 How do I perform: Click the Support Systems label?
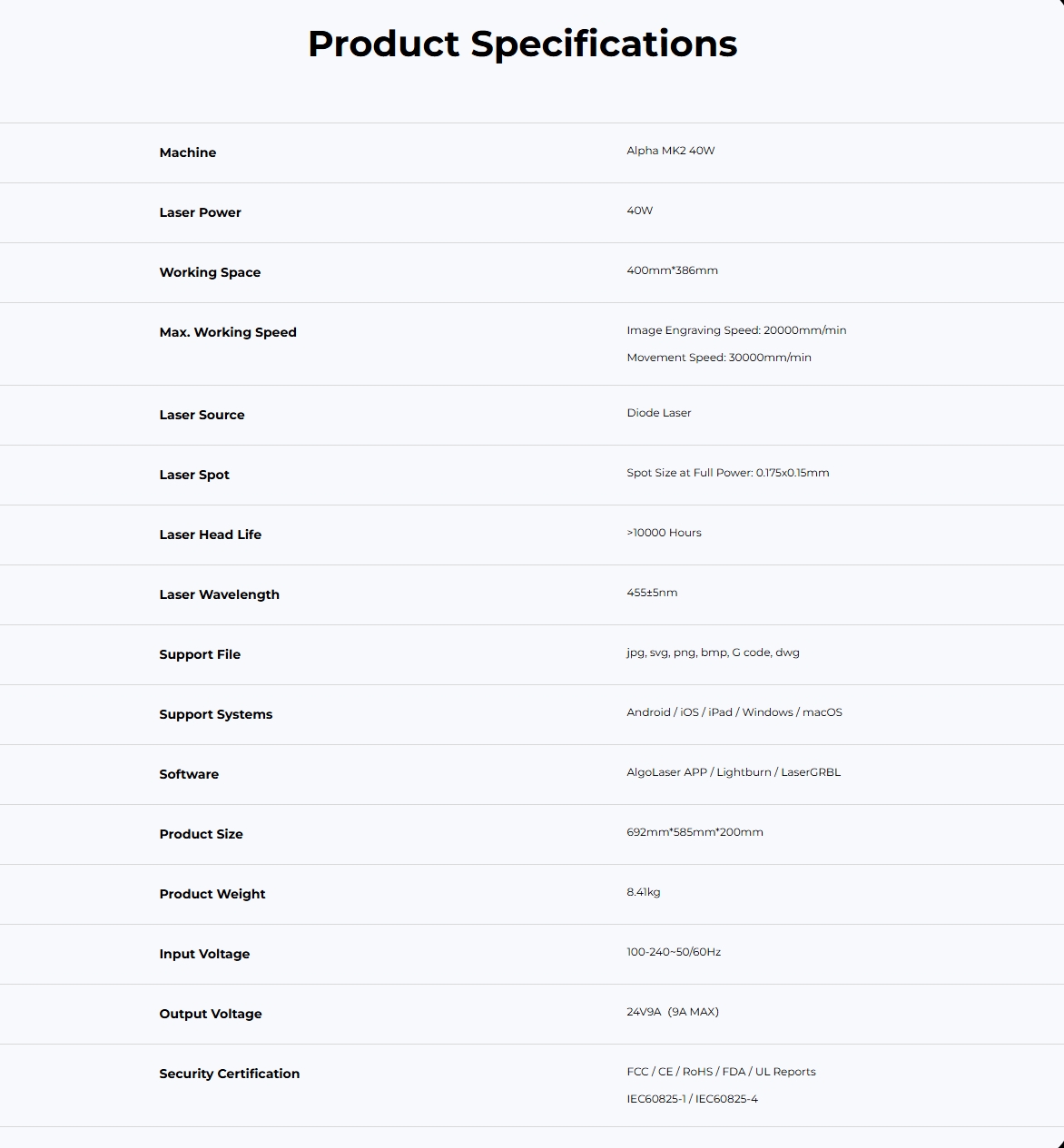216,714
